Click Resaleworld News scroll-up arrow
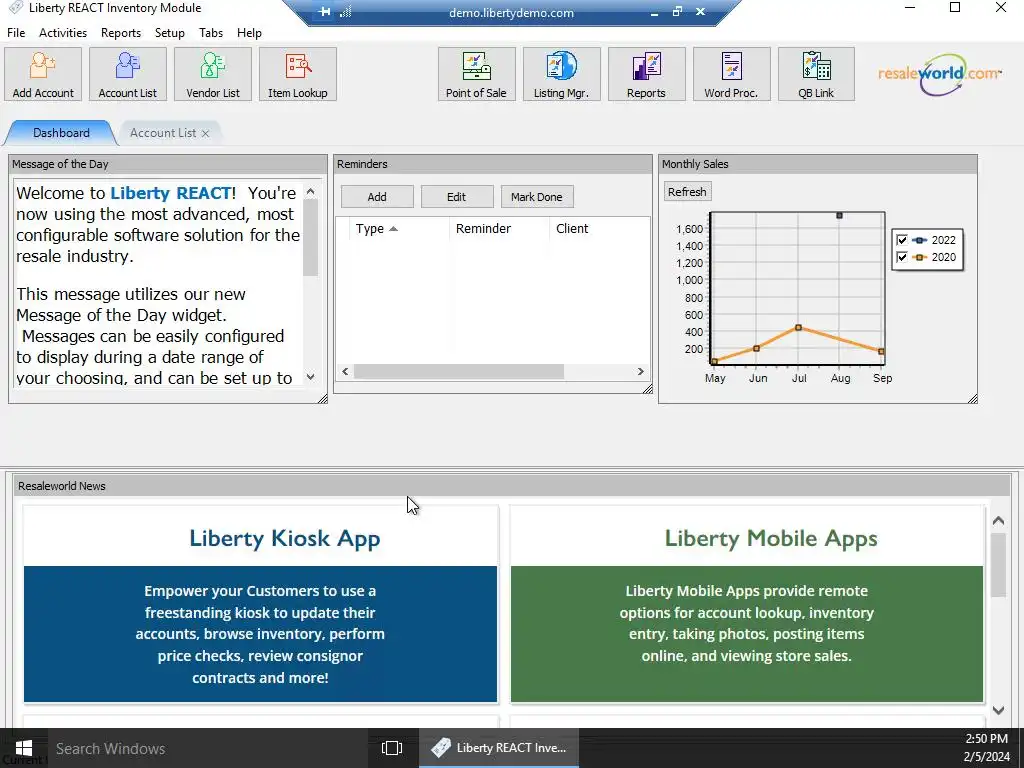1024x768 pixels. 998,520
